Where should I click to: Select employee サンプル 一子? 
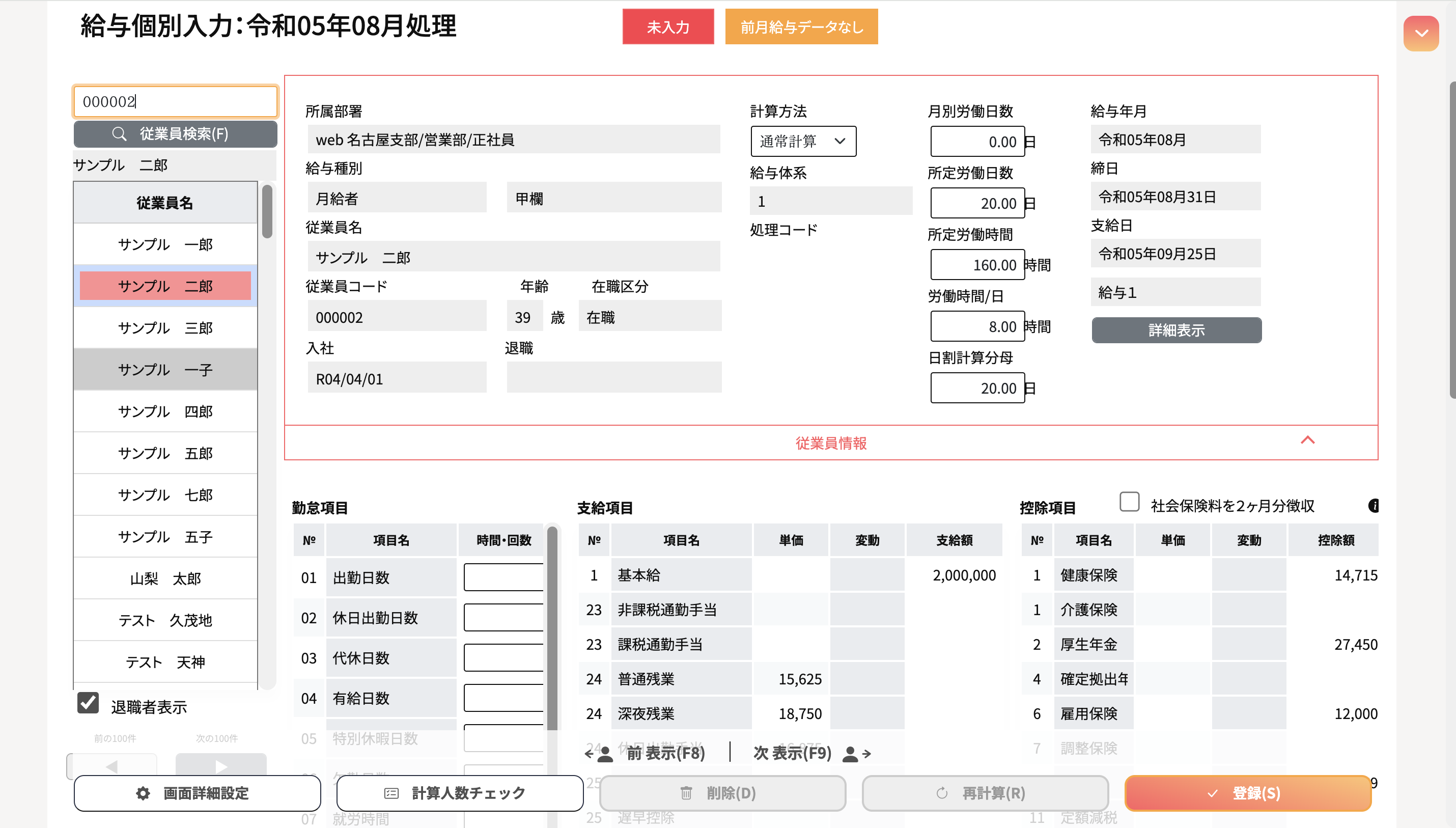[x=165, y=370]
